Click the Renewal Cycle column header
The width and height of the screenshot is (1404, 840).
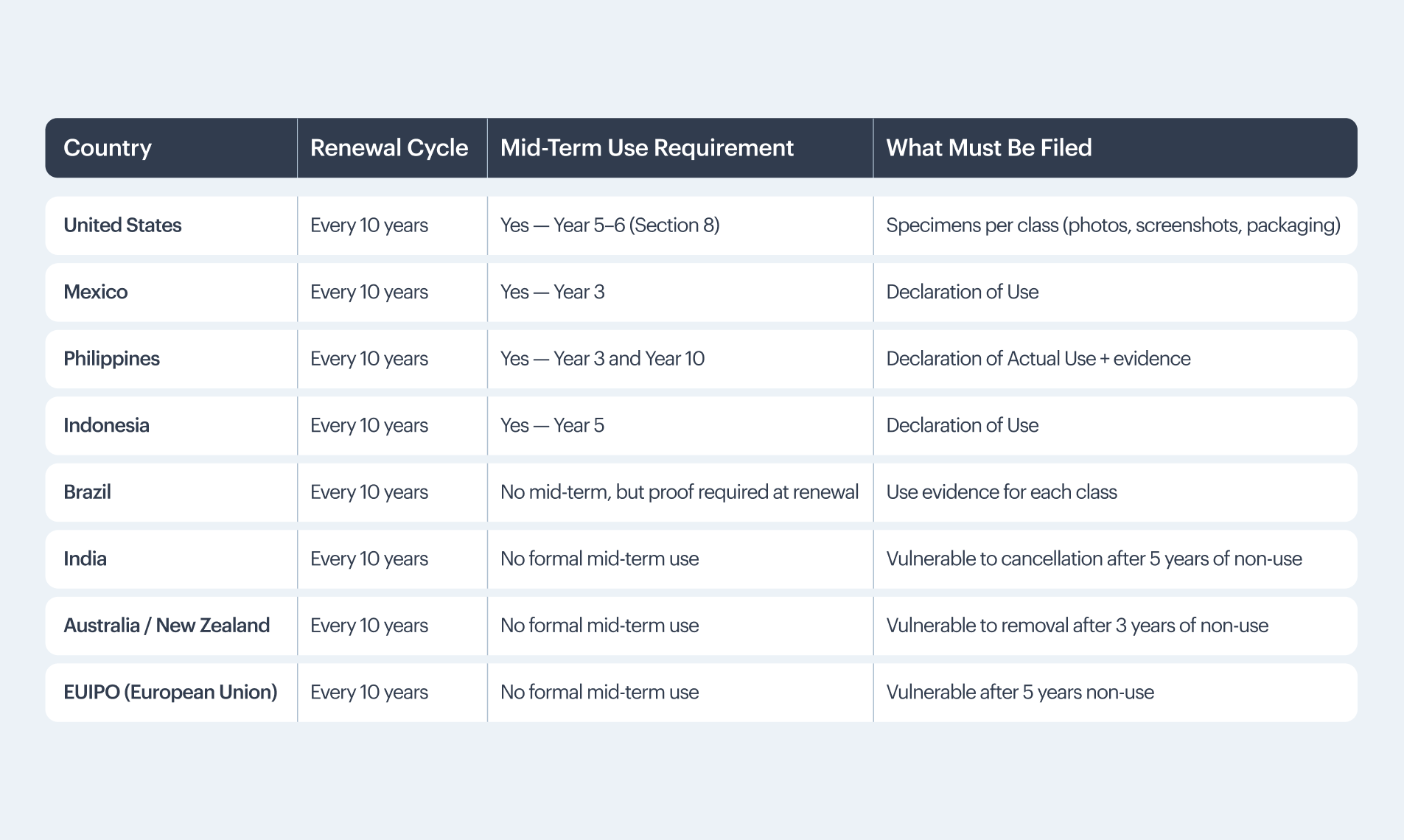pos(389,148)
